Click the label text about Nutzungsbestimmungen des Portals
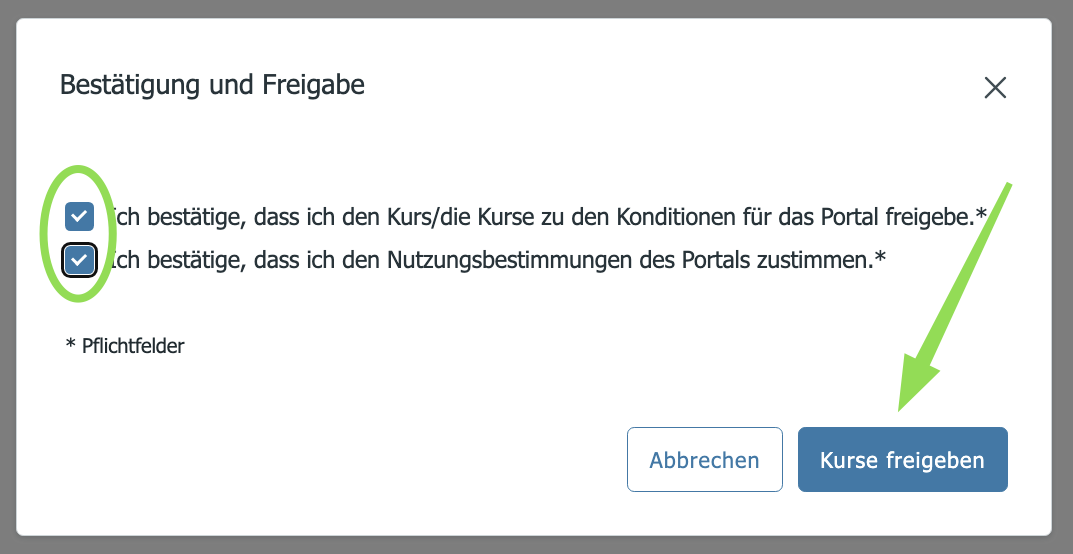Screen dimensions: 1073x554 point(498,261)
